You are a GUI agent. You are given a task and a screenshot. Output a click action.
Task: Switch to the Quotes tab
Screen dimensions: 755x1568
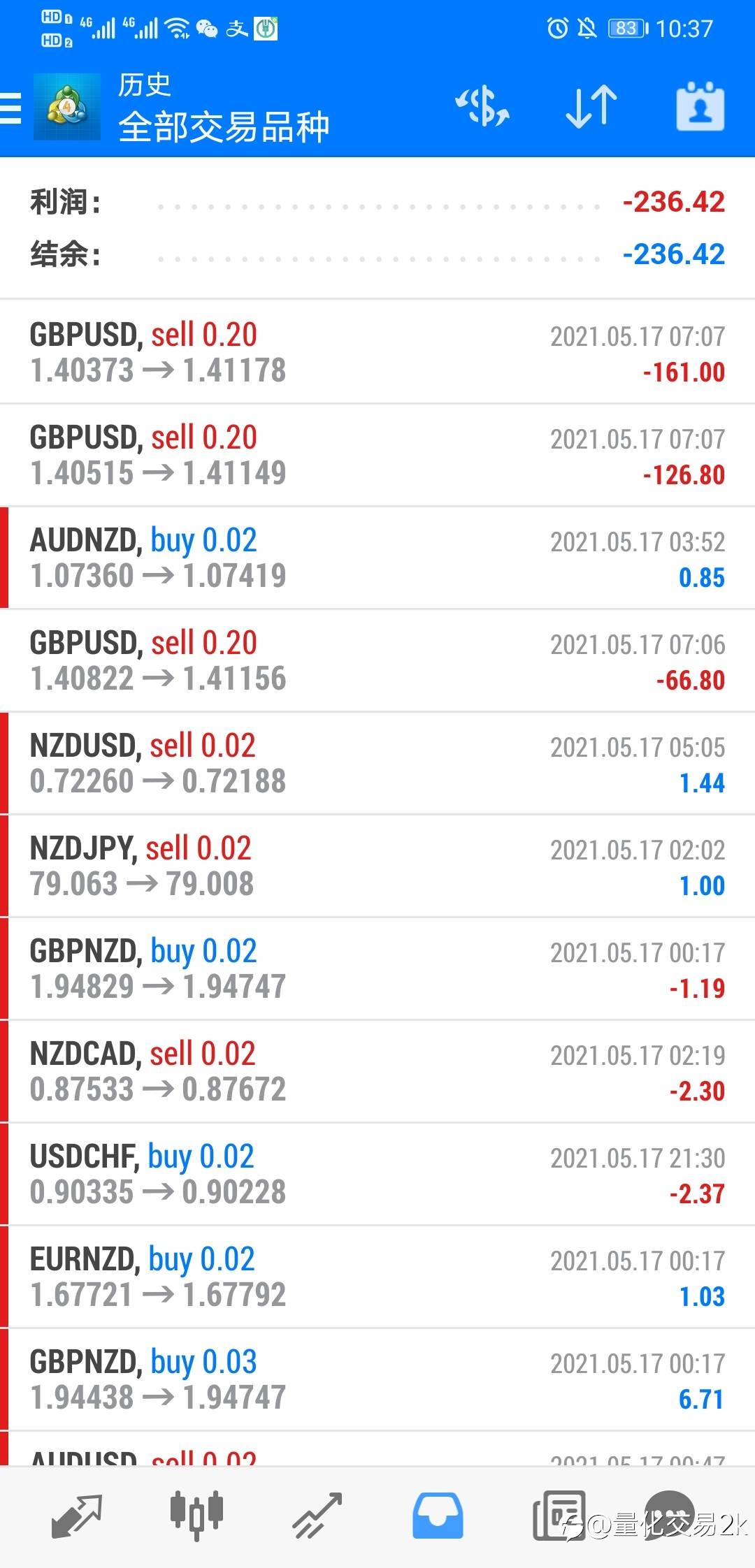[77, 1515]
